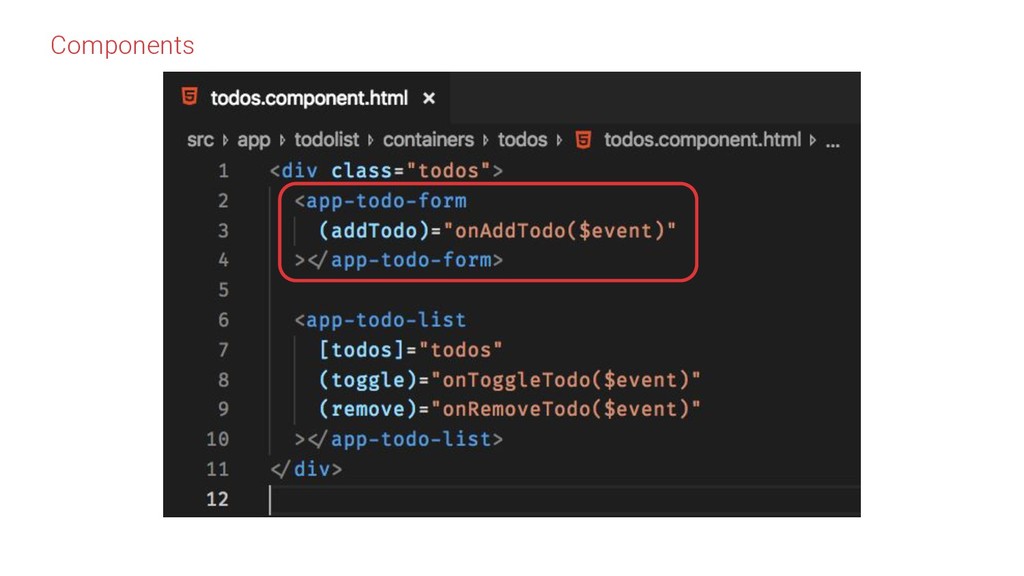Image resolution: width=1024 pixels, height=576 pixels.
Task: Expand the breadcrumb ellipsis at the end
Action: click(x=830, y=141)
